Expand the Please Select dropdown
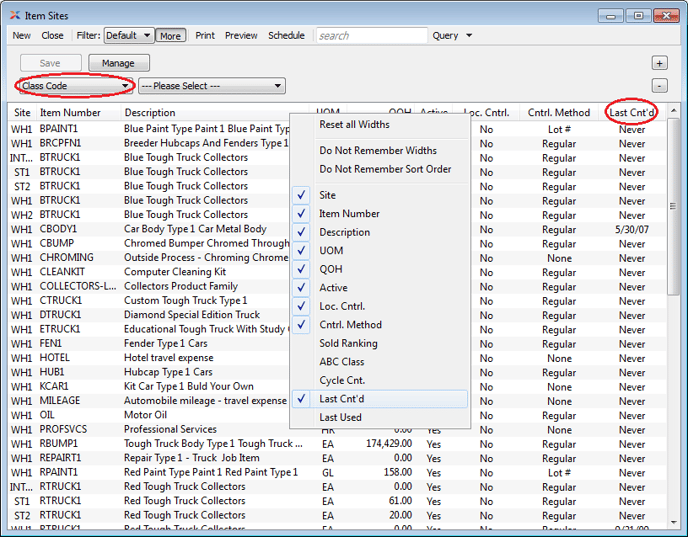688x537 pixels. tap(211, 86)
